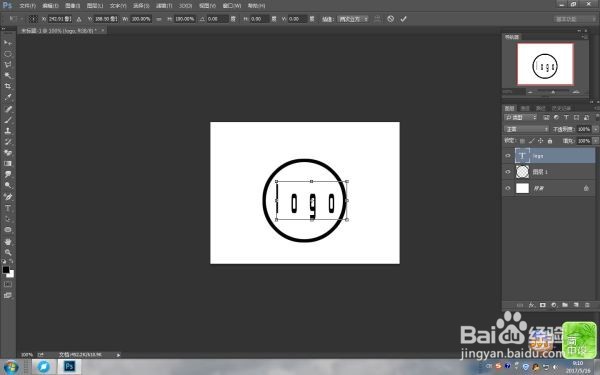Select the History Brush tool

pos(8,142)
